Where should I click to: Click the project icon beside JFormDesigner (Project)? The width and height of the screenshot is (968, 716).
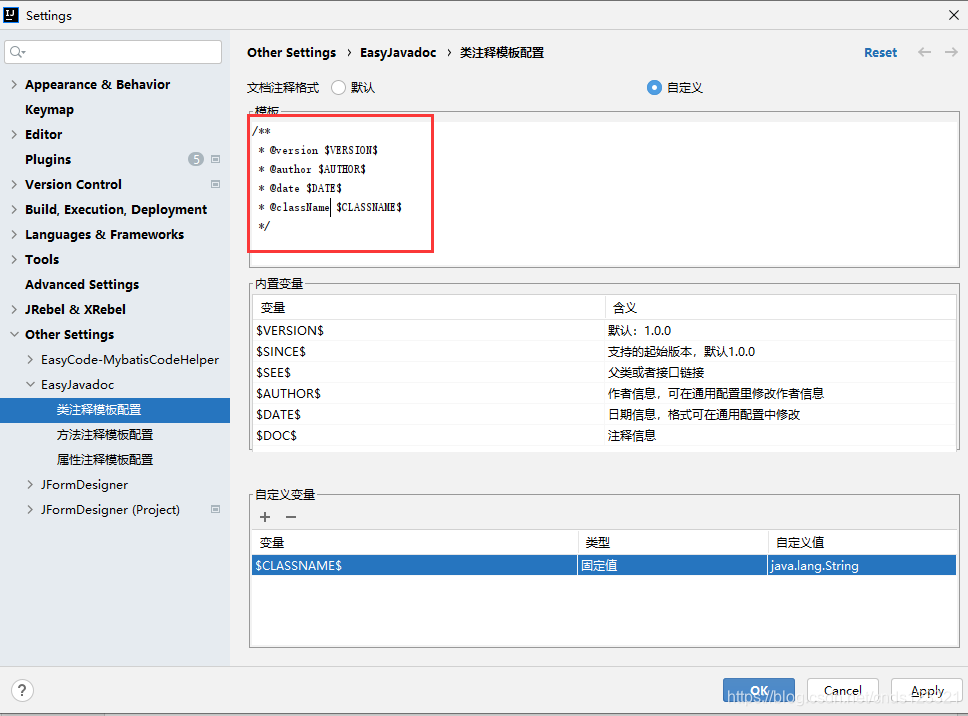(x=215, y=509)
